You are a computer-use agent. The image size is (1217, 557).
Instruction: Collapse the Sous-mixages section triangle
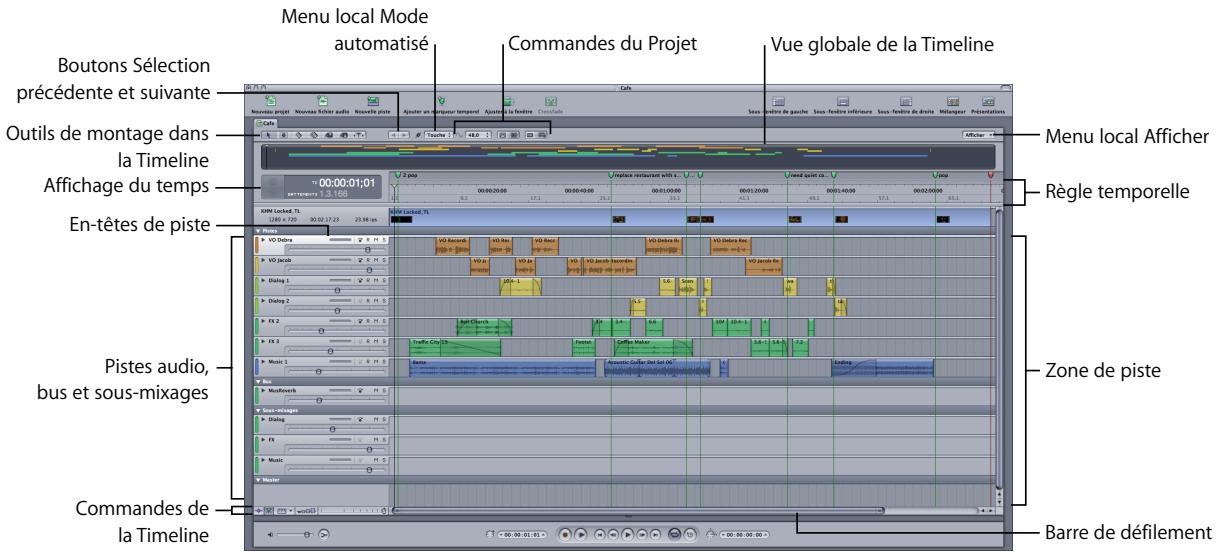pyautogui.click(x=259, y=410)
